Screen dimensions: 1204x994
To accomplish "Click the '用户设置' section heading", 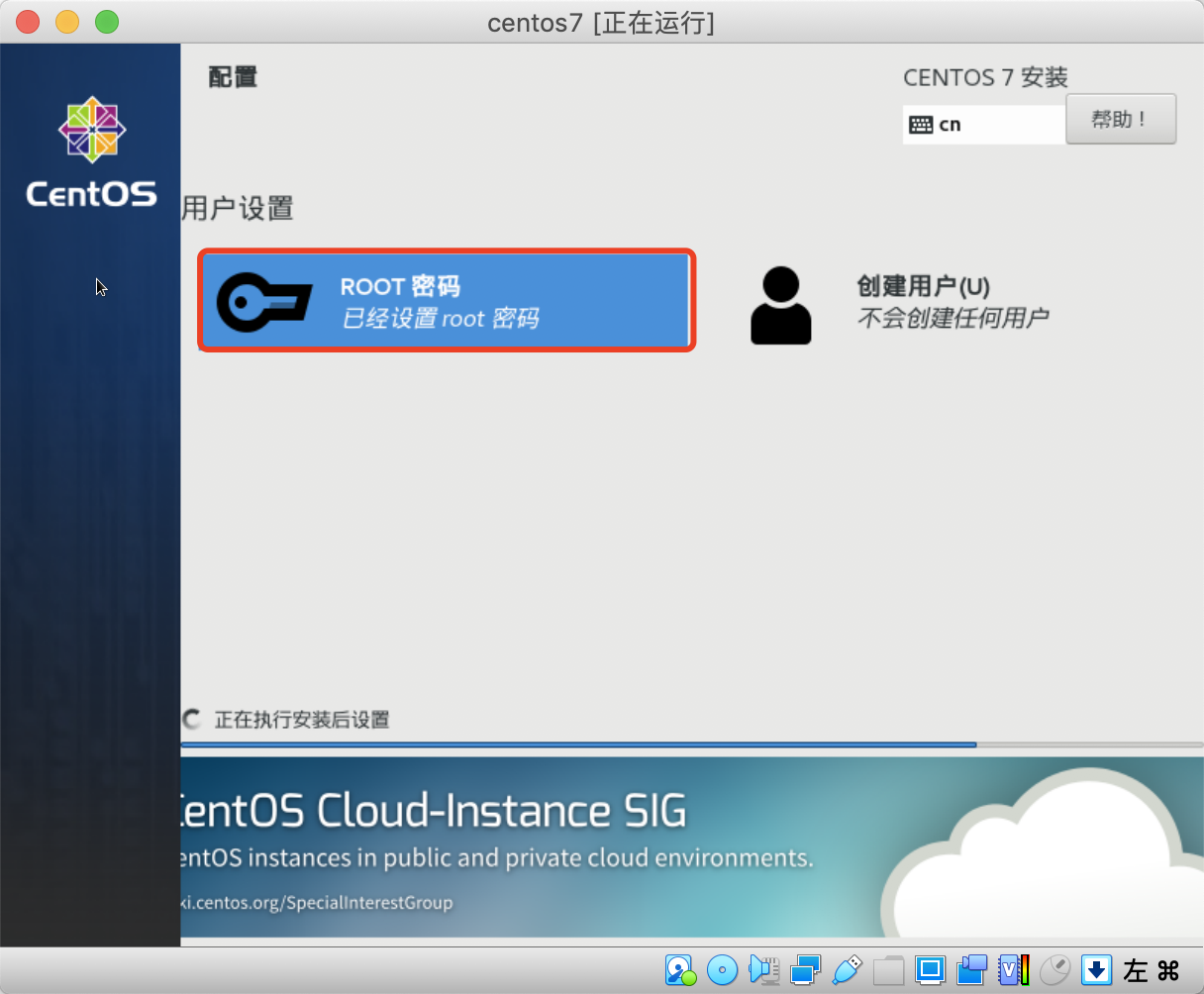I will 238,209.
